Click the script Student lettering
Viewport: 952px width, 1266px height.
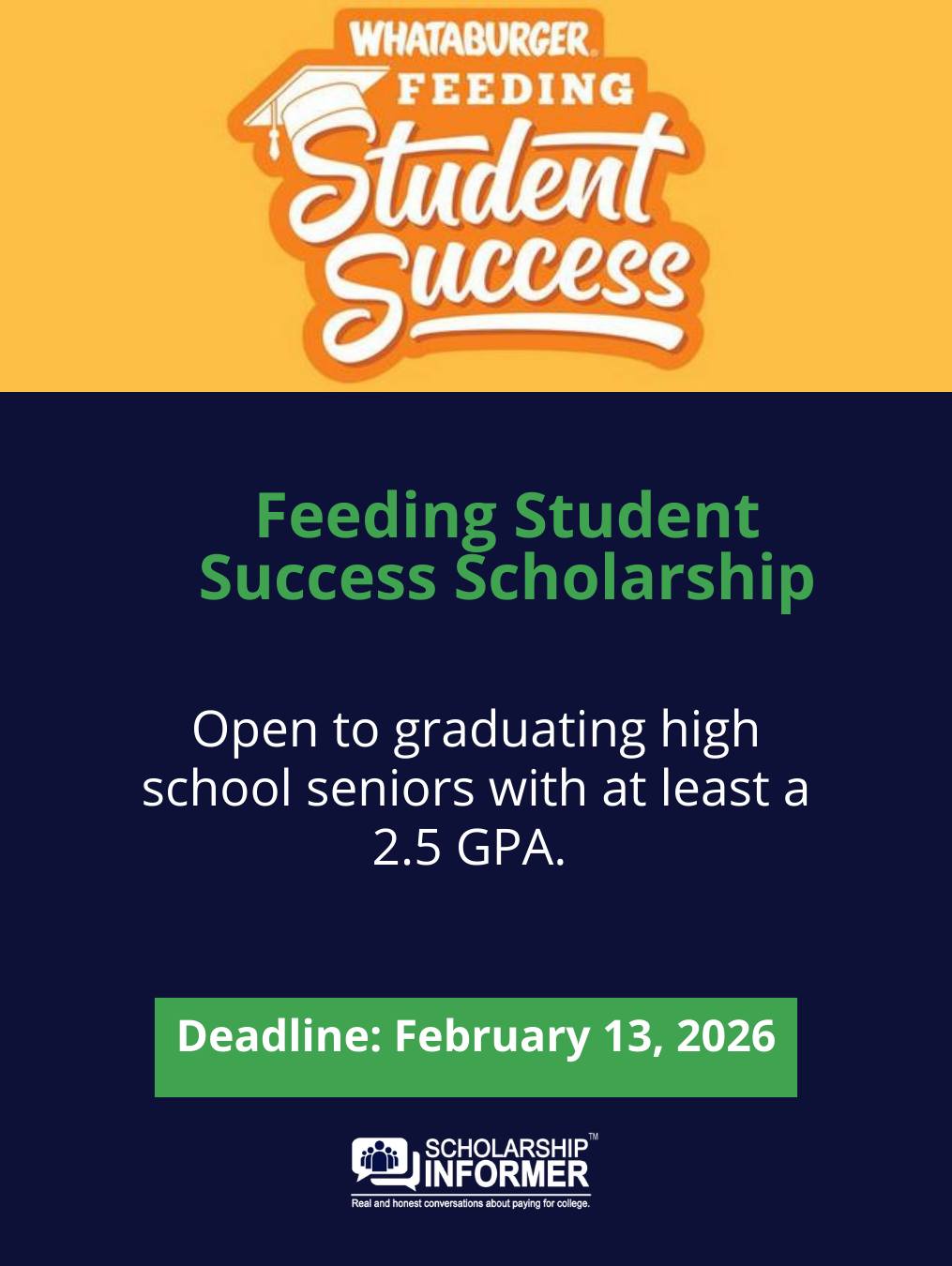[x=485, y=175]
